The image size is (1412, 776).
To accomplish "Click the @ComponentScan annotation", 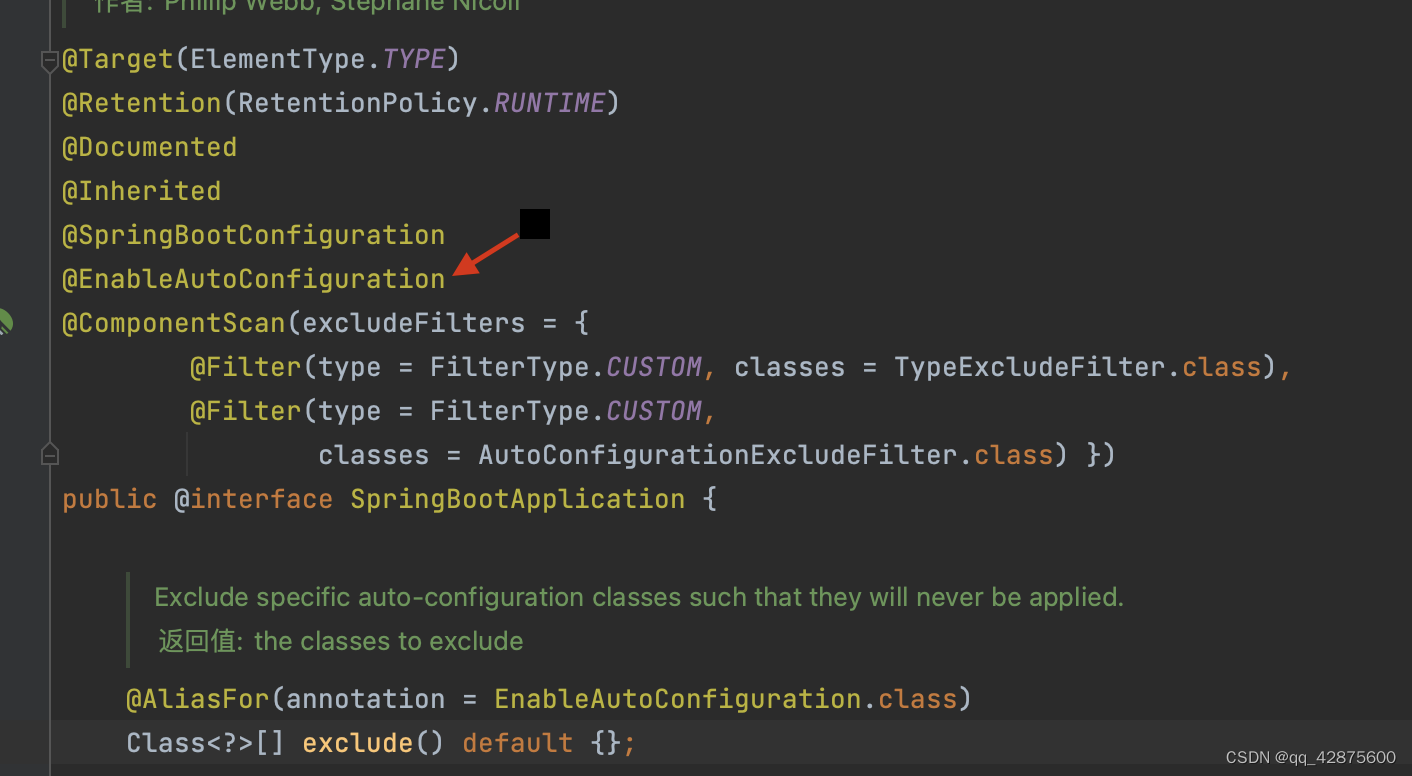I will pos(174,323).
